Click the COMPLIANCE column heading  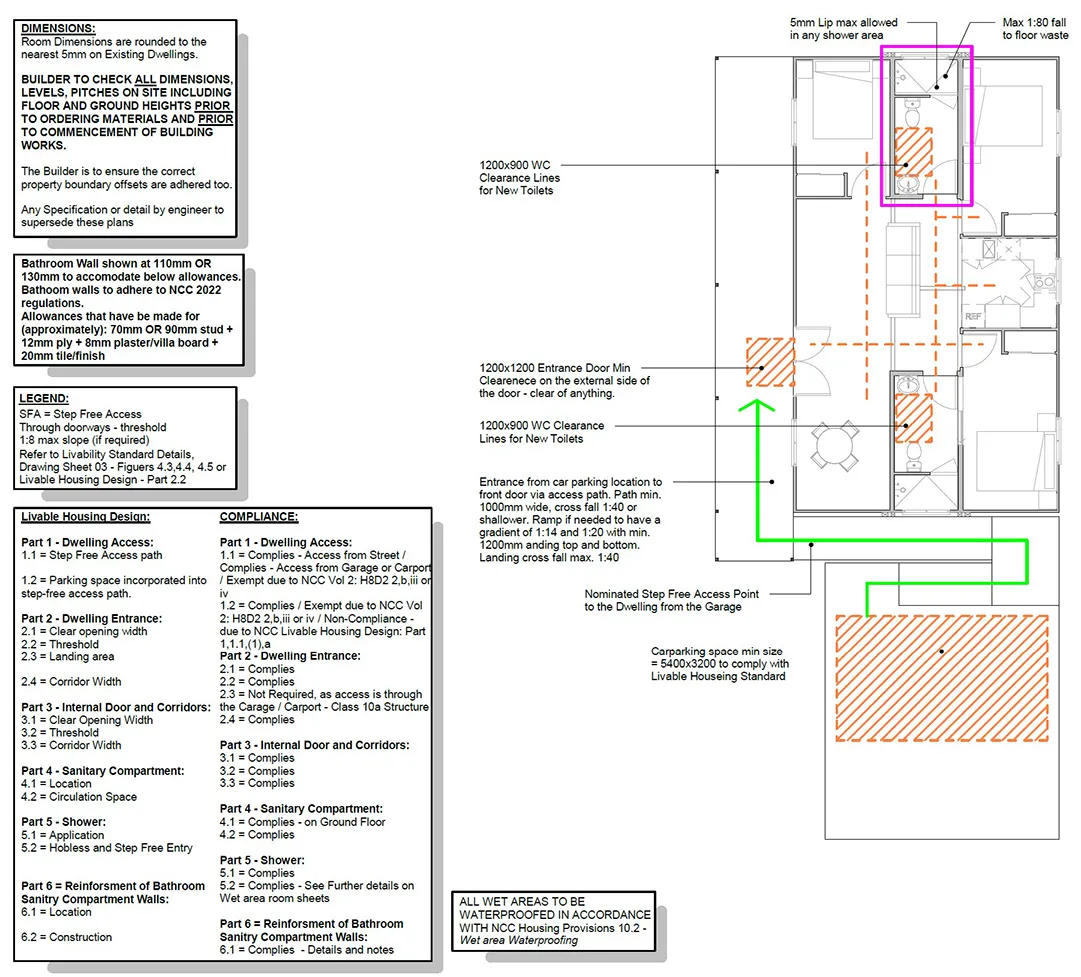259,517
